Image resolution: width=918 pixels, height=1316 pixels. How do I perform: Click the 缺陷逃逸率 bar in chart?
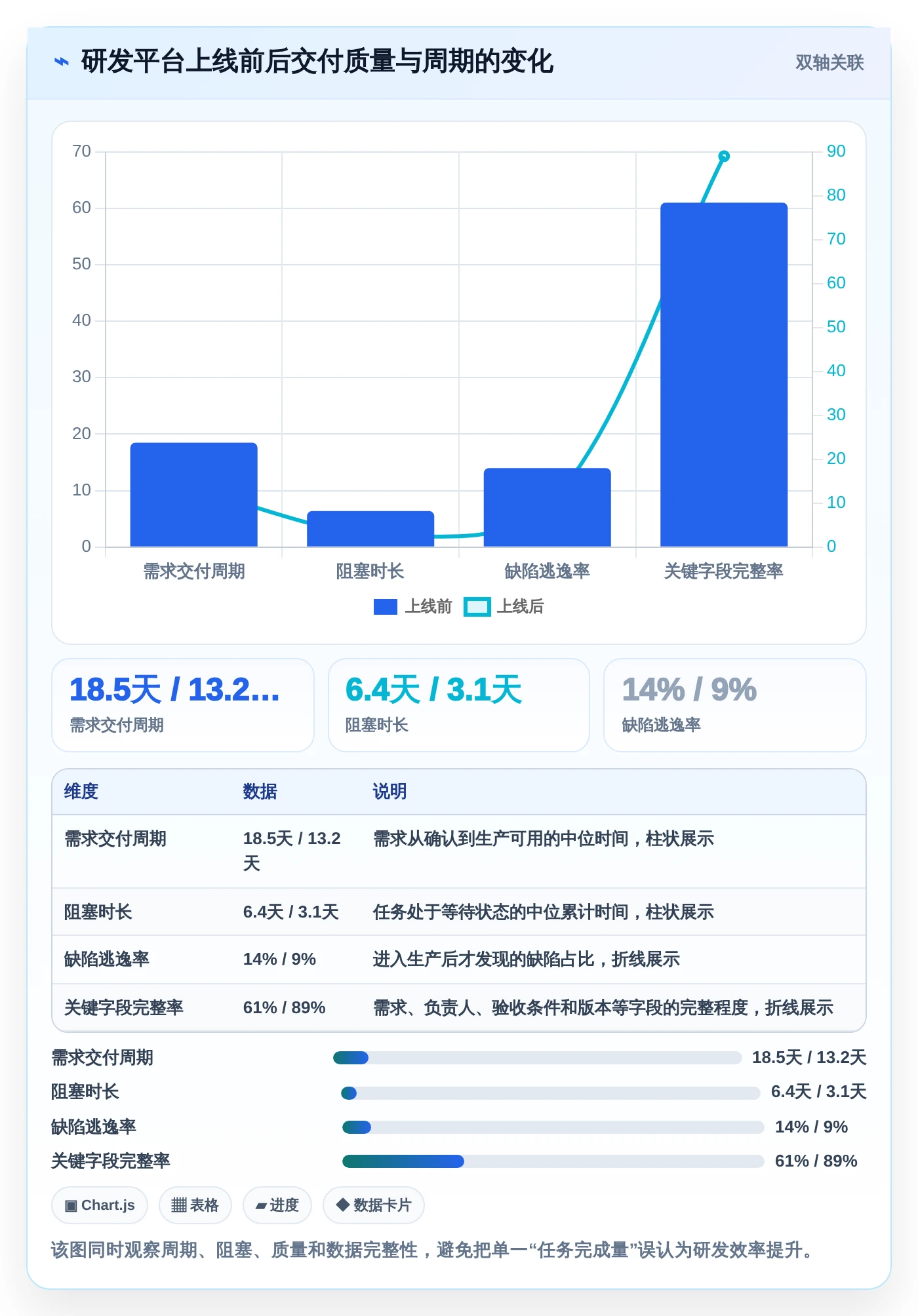pos(548,507)
